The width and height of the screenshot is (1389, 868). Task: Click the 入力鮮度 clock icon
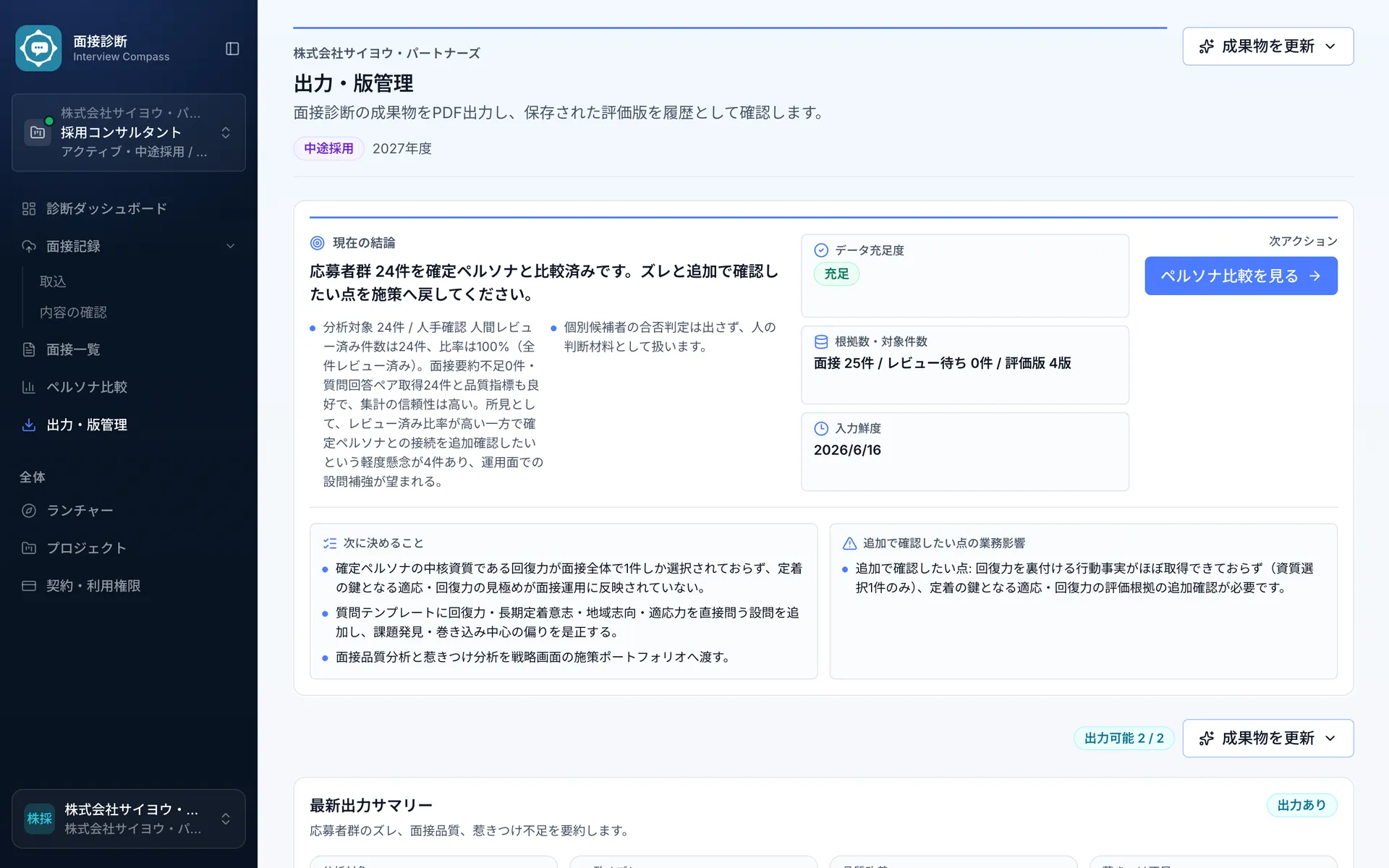click(x=821, y=428)
